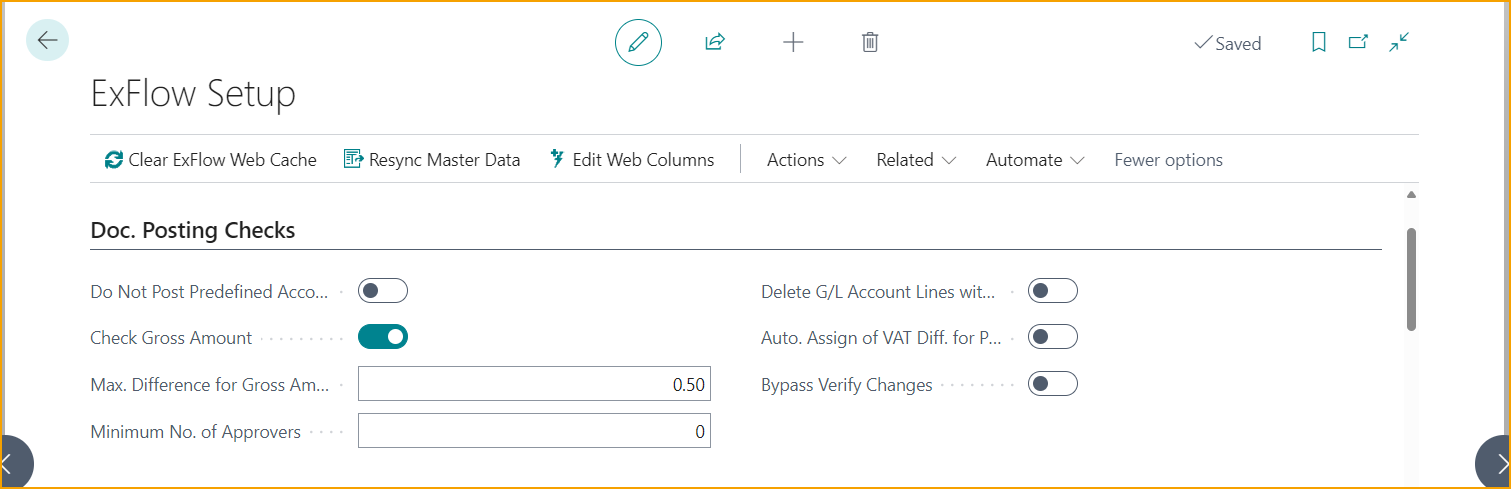Collapse the Doc. Posting Checks section
Screen dimensions: 1511x489
tap(193, 230)
